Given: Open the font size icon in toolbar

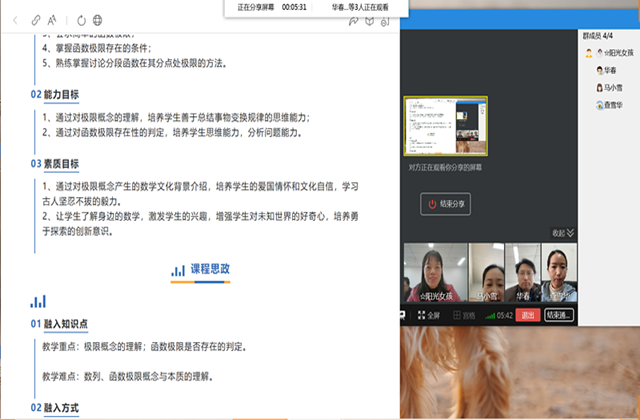Looking at the screenshot, I should (x=52, y=19).
